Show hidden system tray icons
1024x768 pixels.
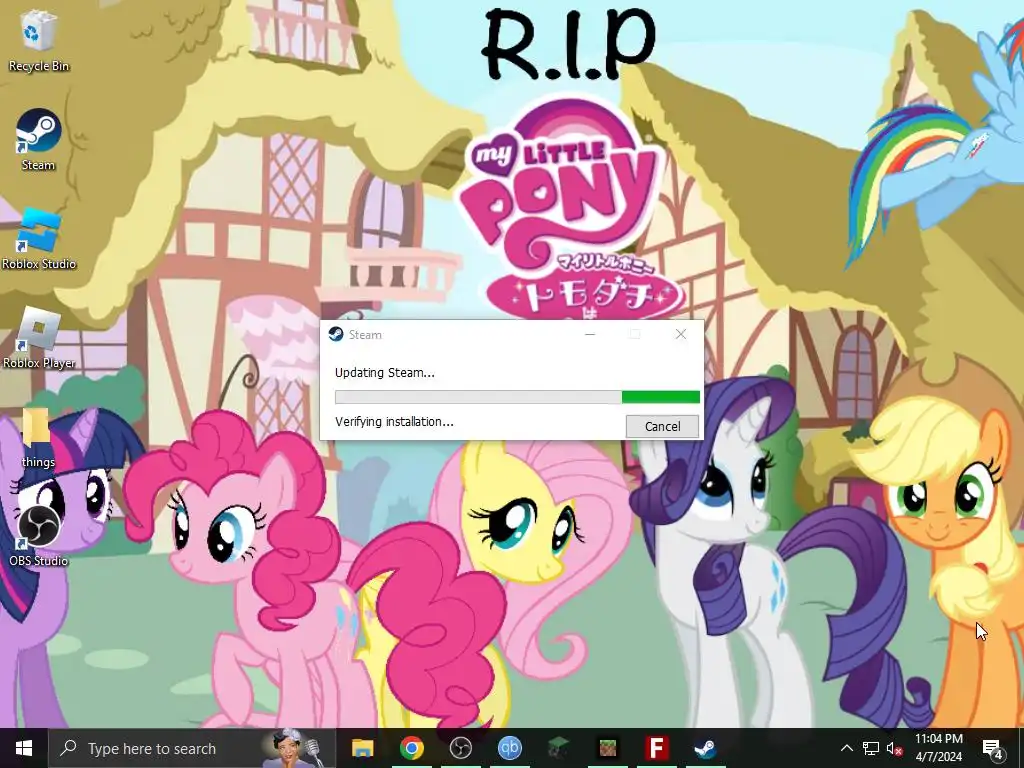[x=846, y=748]
